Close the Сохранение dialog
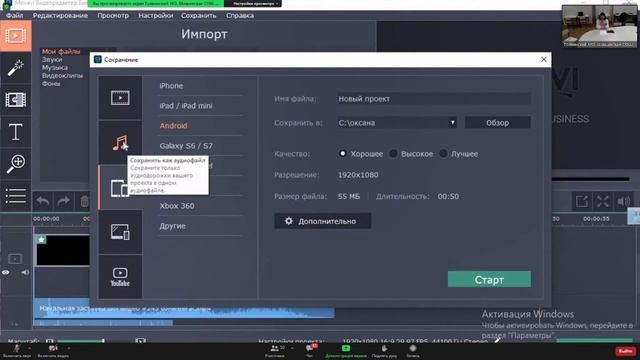 [544, 59]
